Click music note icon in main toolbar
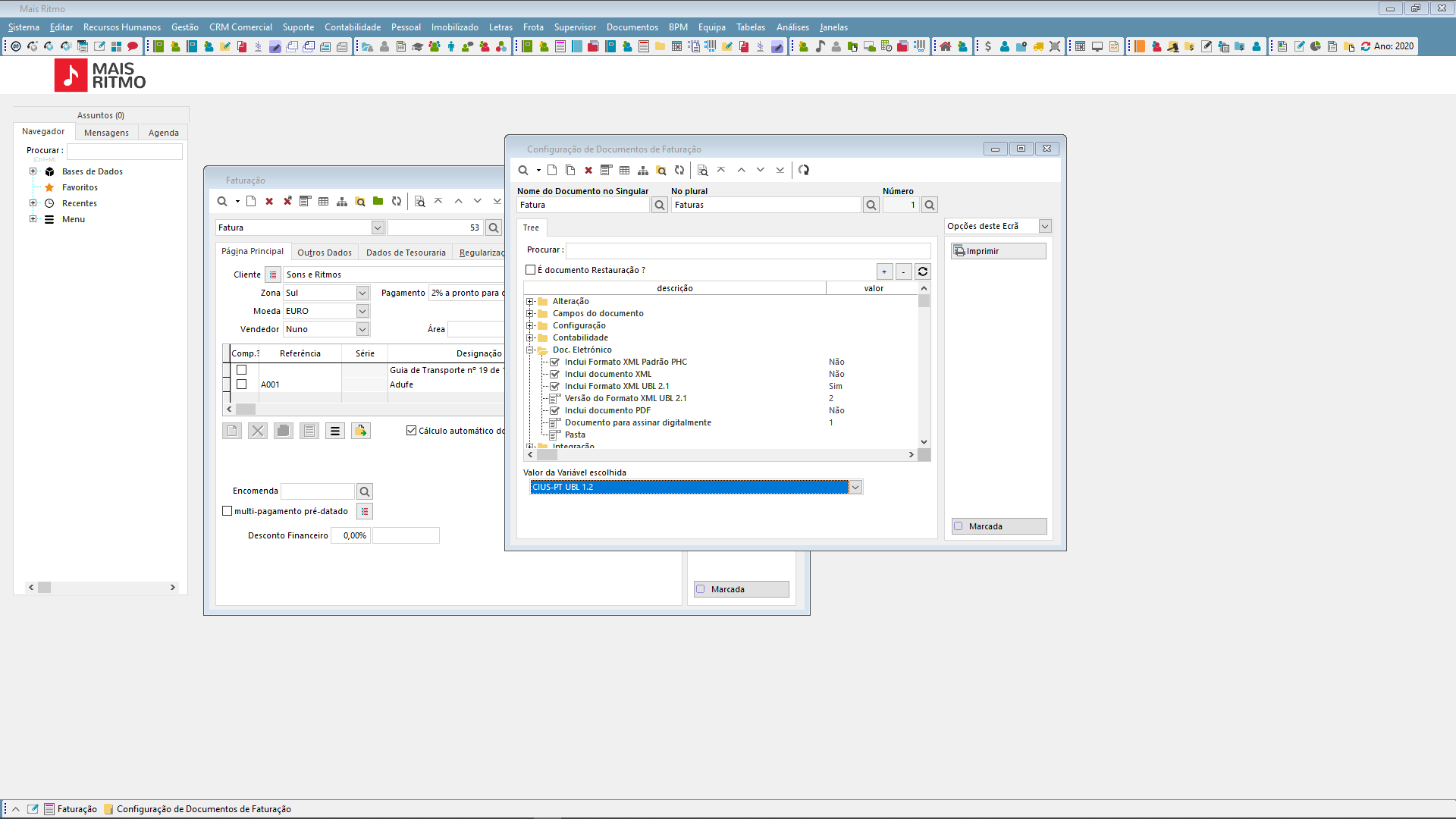 pyautogui.click(x=820, y=46)
